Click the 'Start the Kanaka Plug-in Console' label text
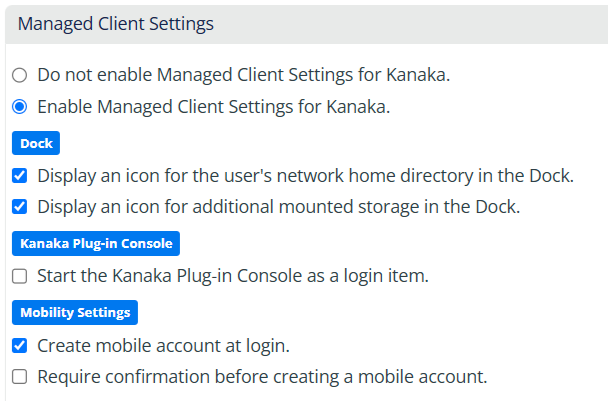 click(232, 276)
